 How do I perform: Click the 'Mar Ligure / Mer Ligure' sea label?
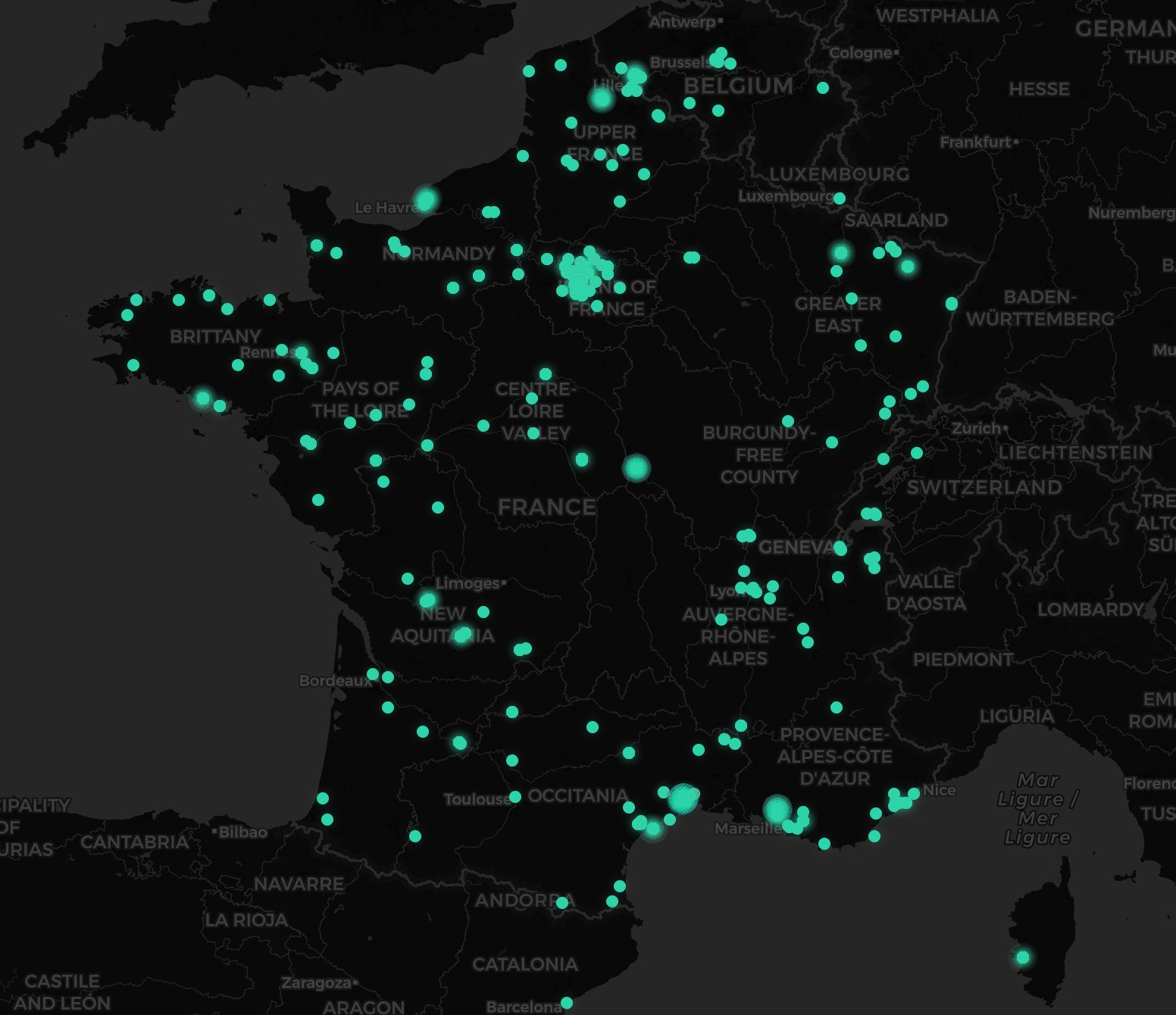pyautogui.click(x=1038, y=809)
